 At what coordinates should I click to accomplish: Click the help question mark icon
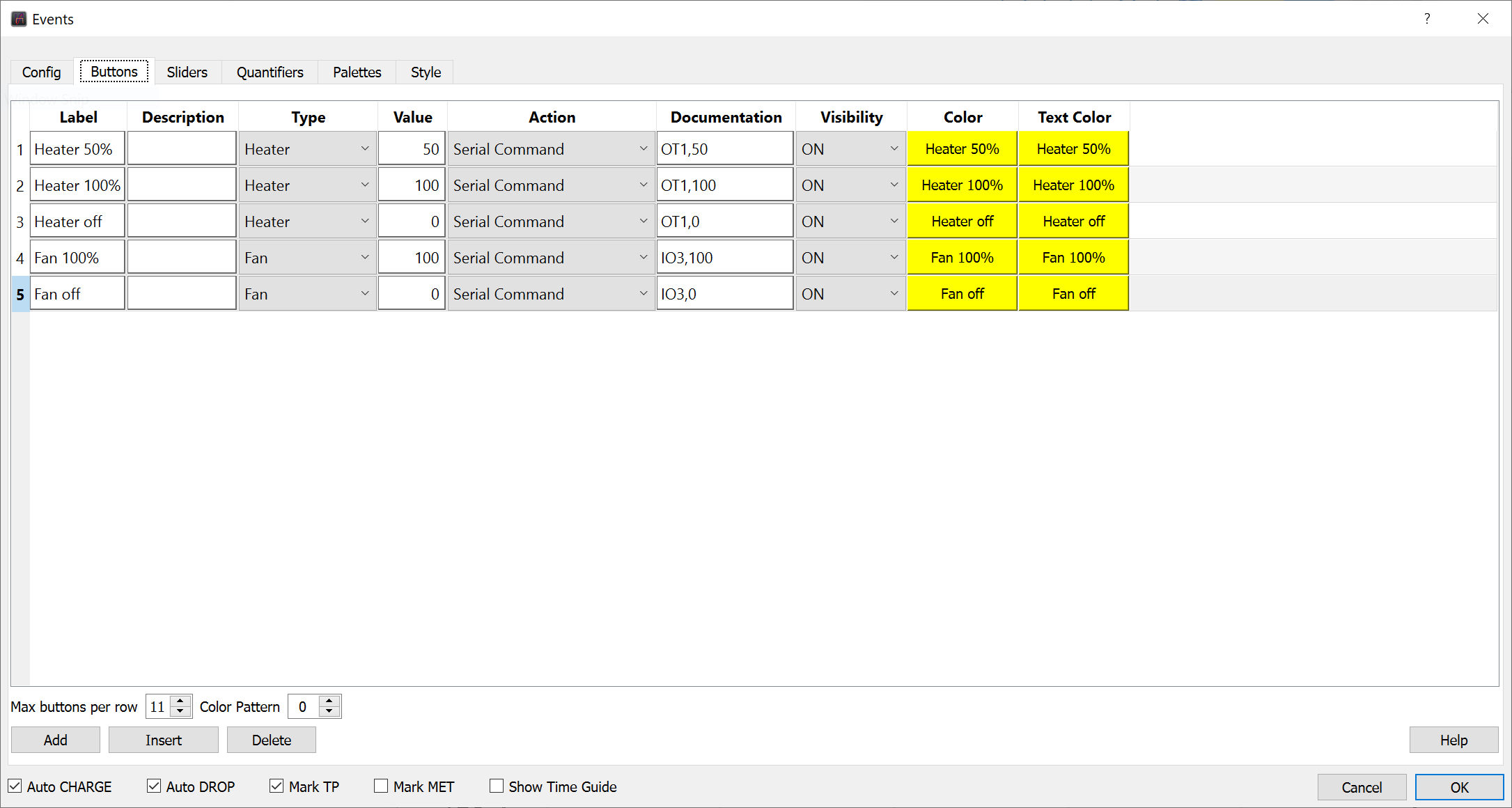coord(1427,19)
